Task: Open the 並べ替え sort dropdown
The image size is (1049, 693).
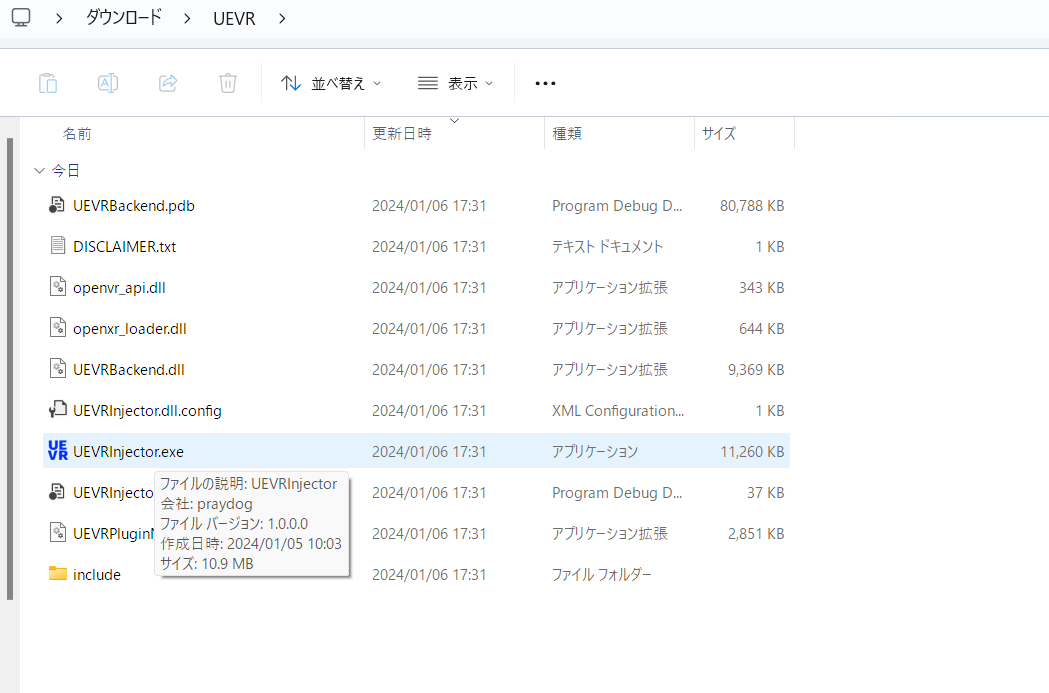Action: (330, 84)
